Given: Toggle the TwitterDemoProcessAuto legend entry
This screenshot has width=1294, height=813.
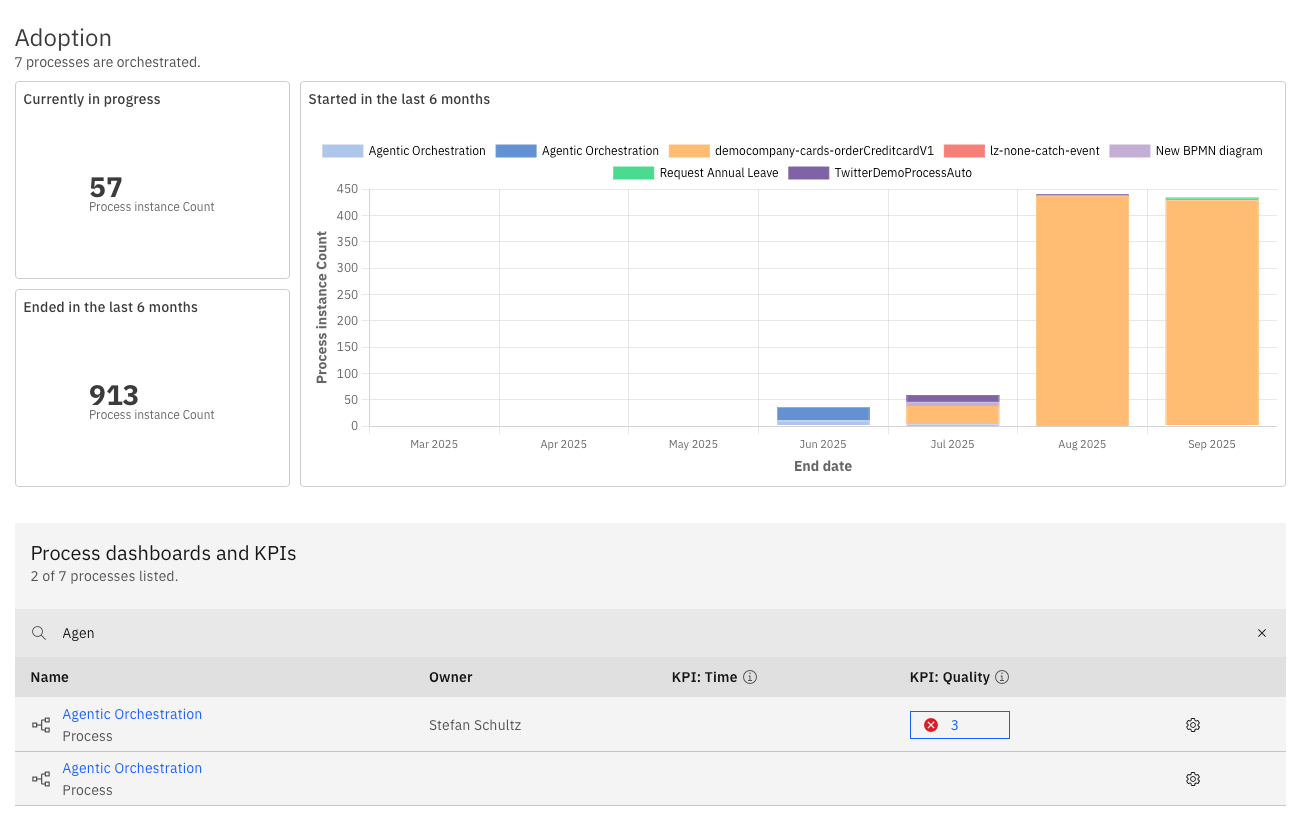Looking at the screenshot, I should click(880, 173).
